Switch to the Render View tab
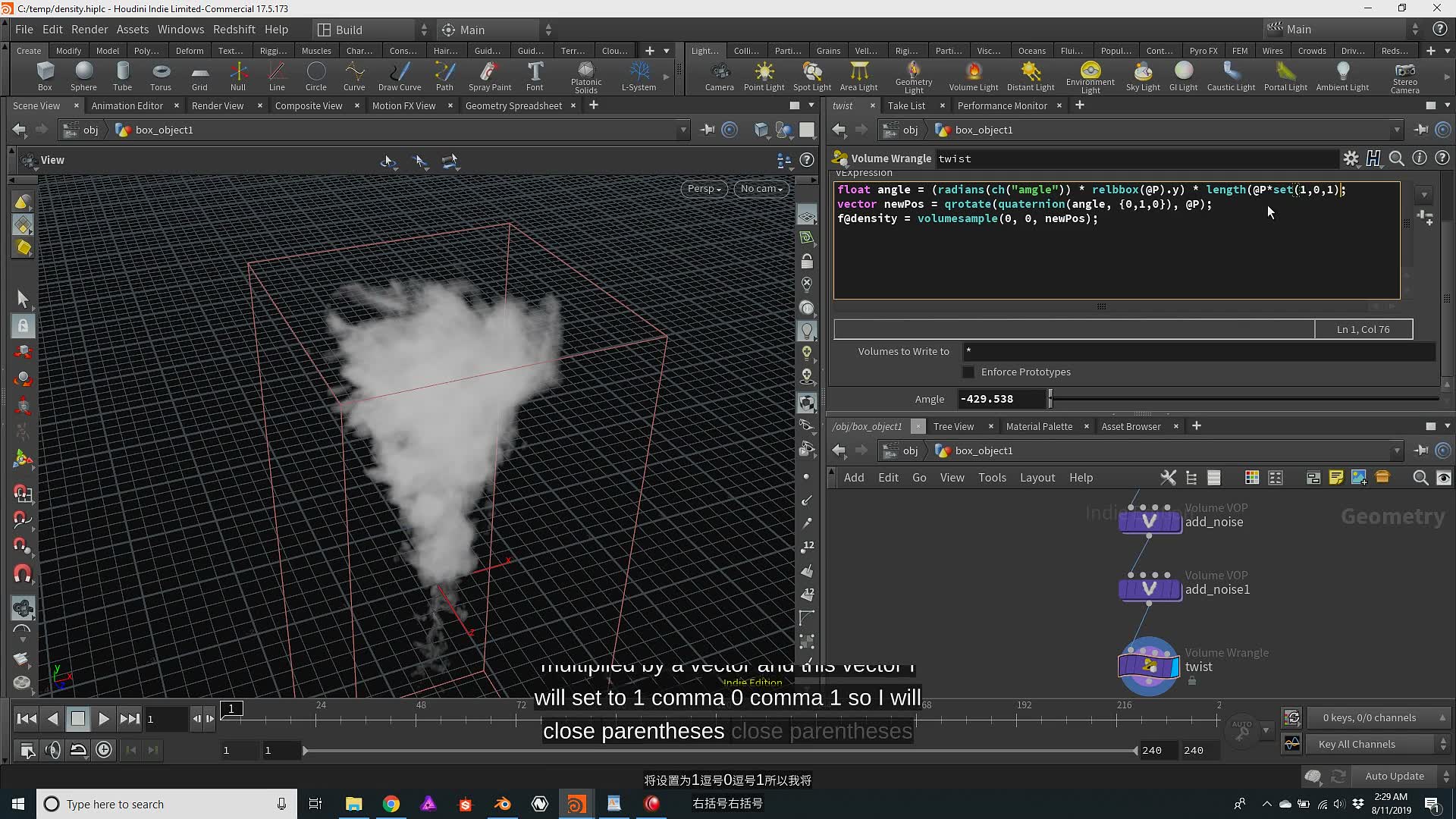 [x=218, y=105]
